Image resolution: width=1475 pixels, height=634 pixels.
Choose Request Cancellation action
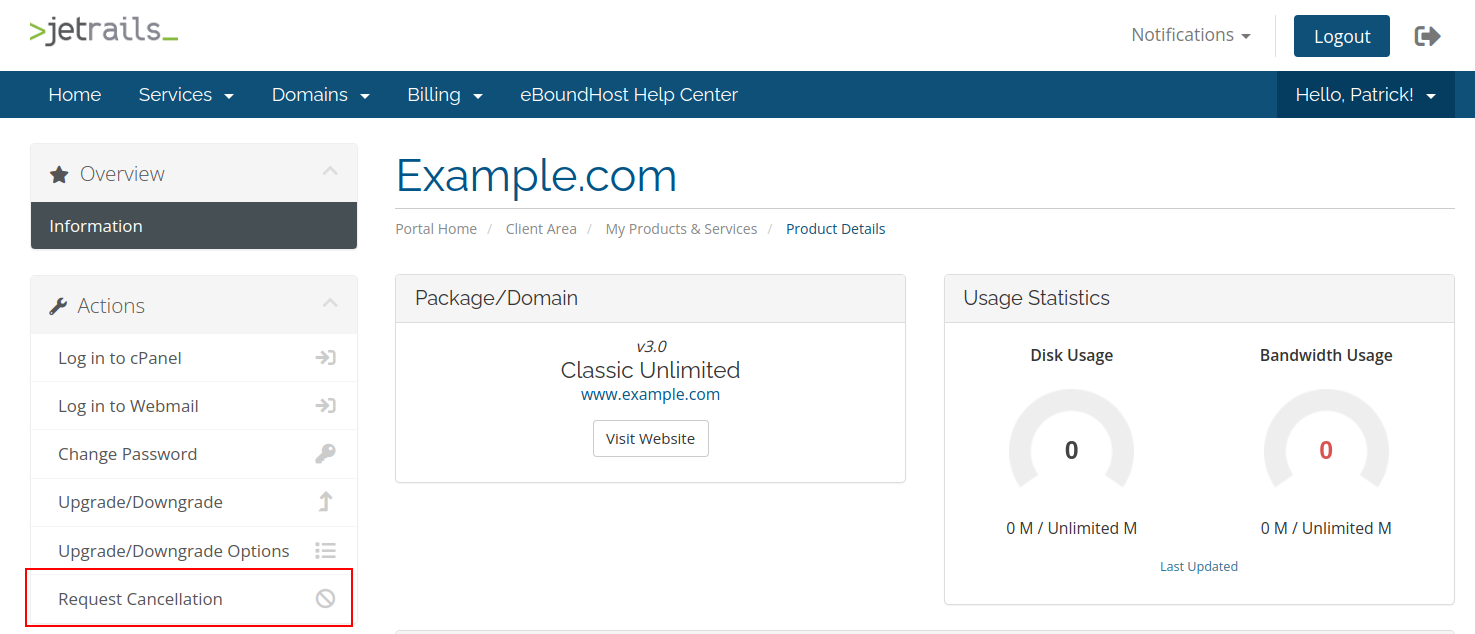click(x=194, y=599)
